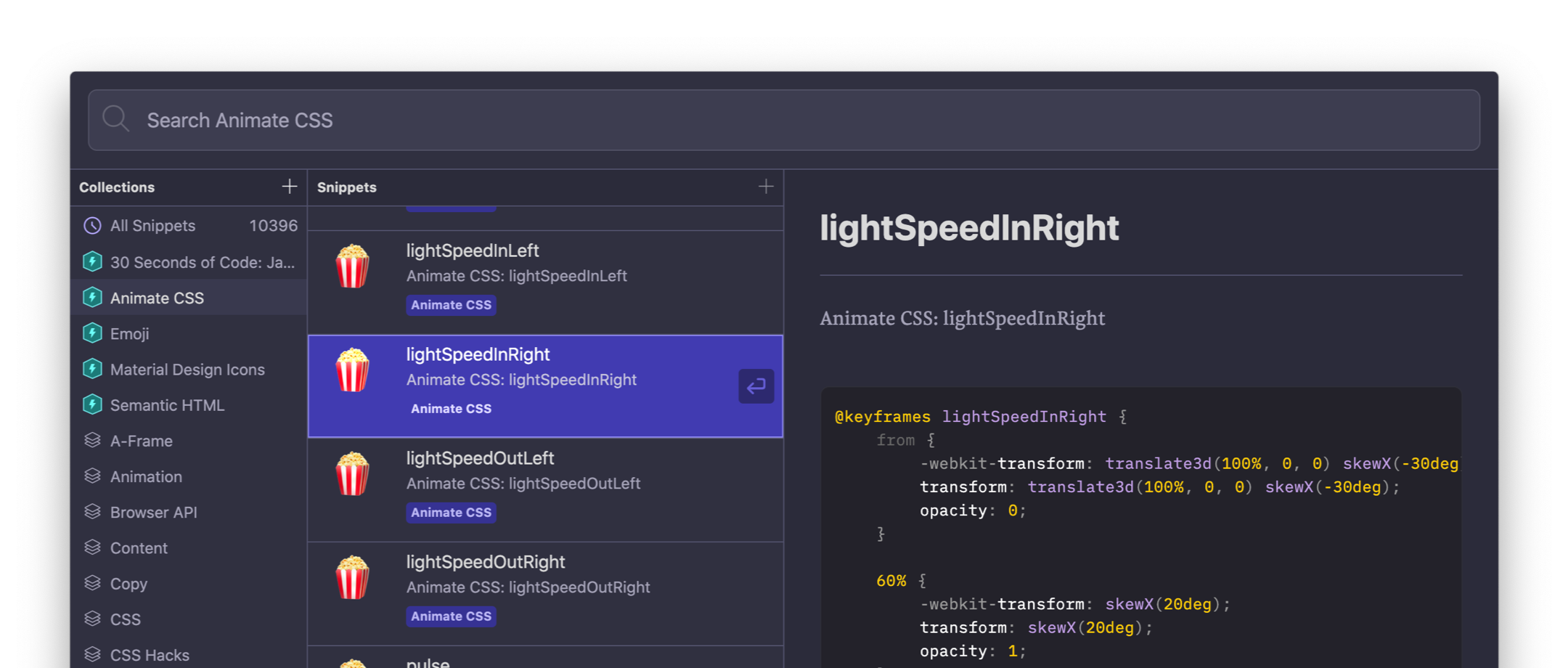
Task: Click the Animate CSS tag under lightSpeedInLeft
Action: click(451, 305)
